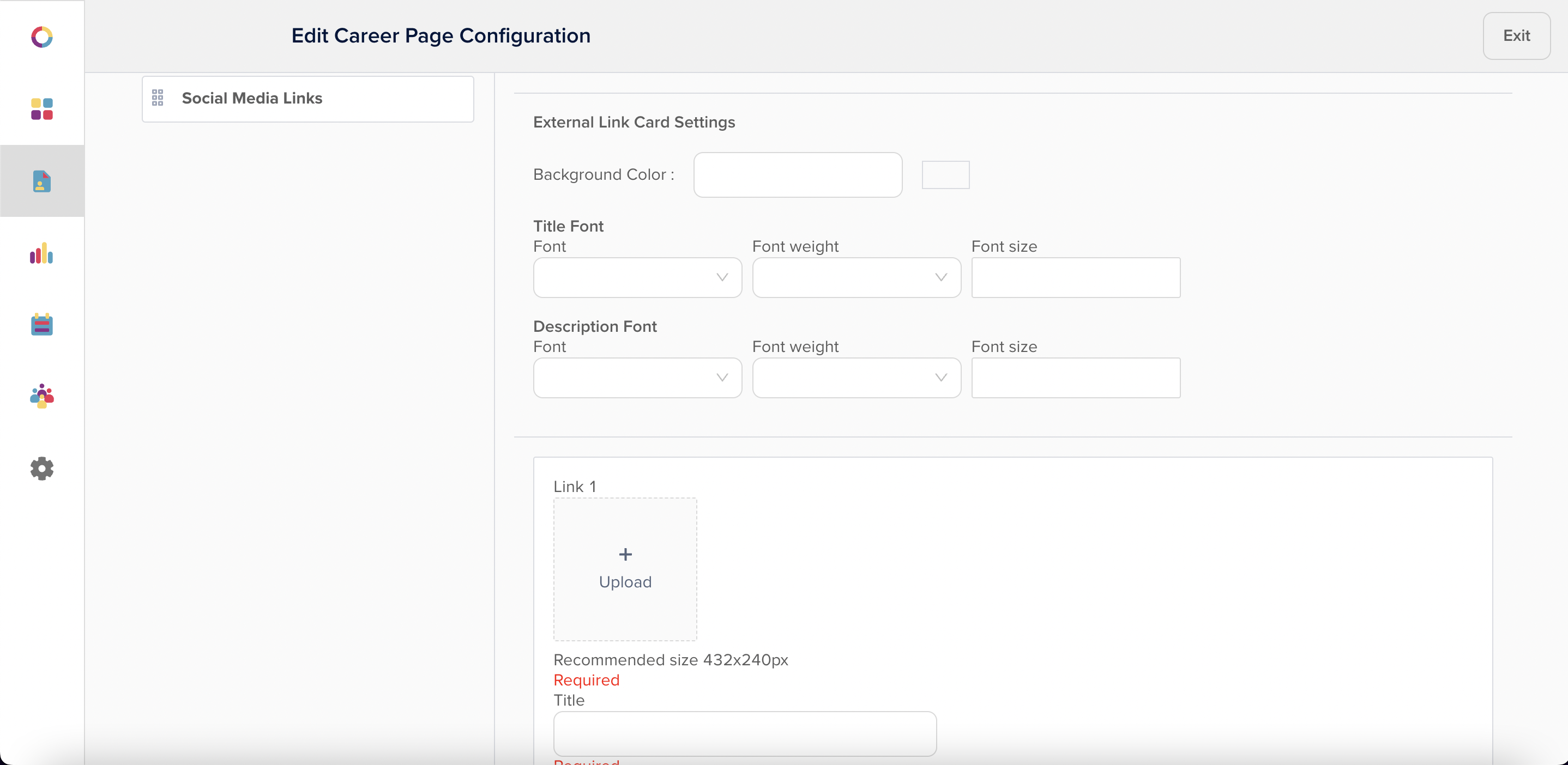
Task: Open the Title Font dropdown
Action: [637, 277]
